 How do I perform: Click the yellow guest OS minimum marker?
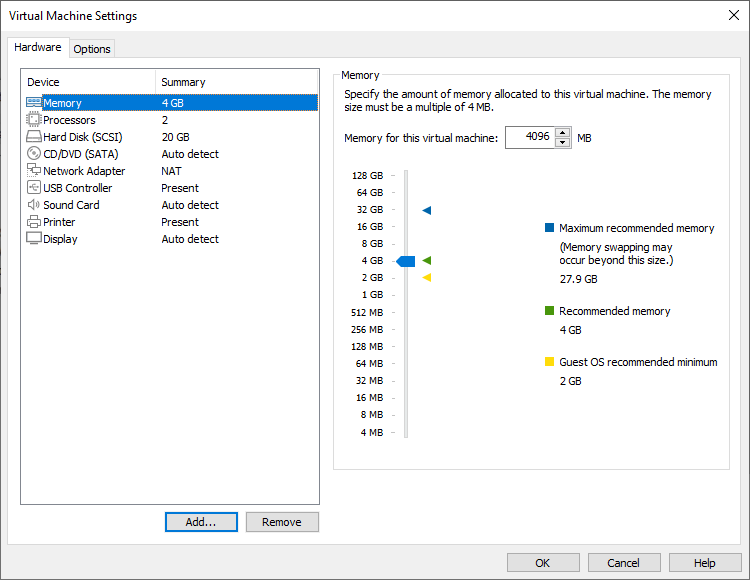coord(426,278)
